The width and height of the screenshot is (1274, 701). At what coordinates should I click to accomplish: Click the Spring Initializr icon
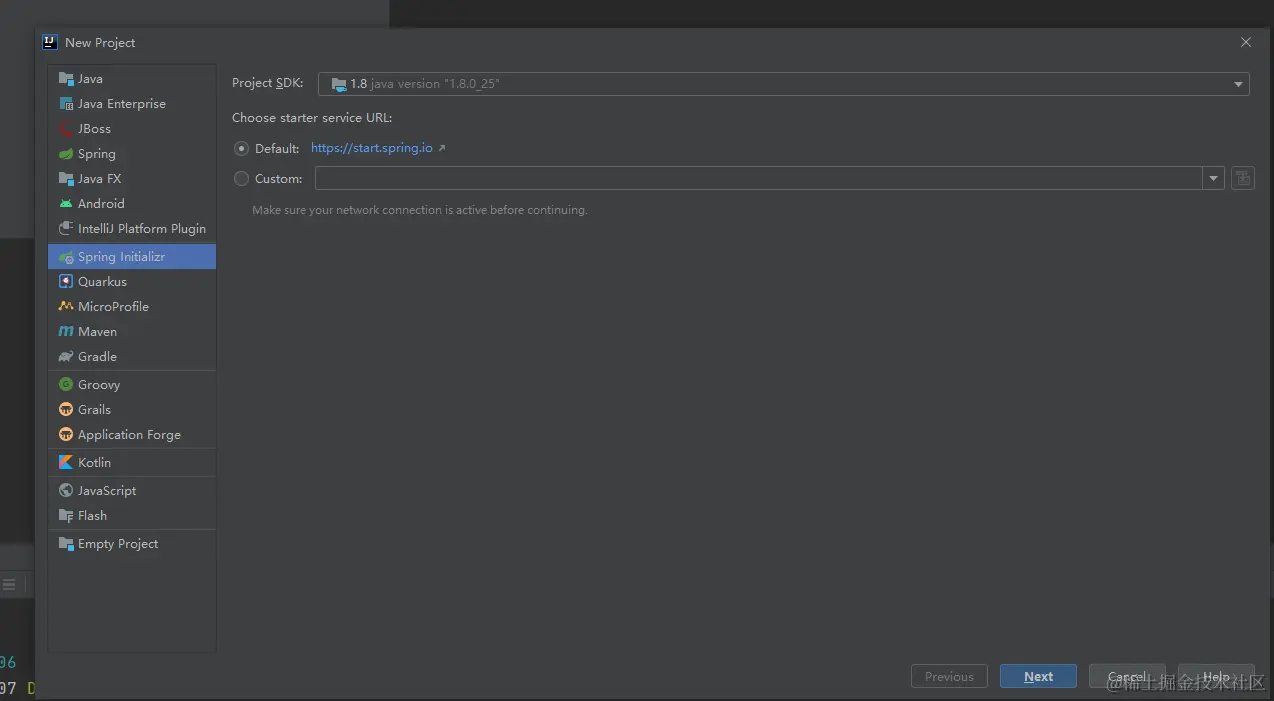click(66, 257)
